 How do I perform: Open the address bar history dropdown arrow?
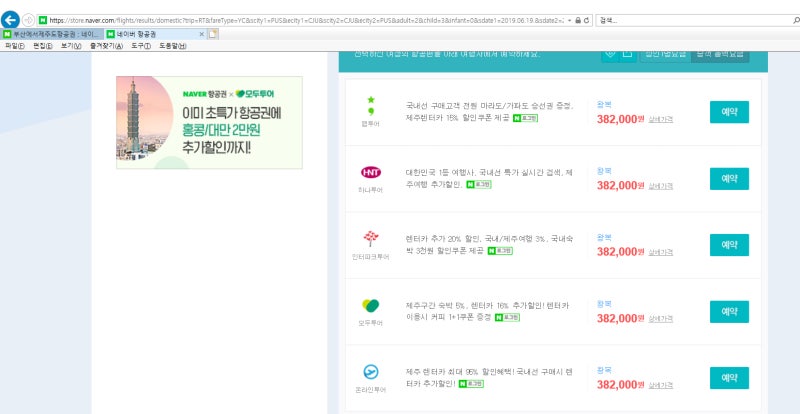pos(569,20)
